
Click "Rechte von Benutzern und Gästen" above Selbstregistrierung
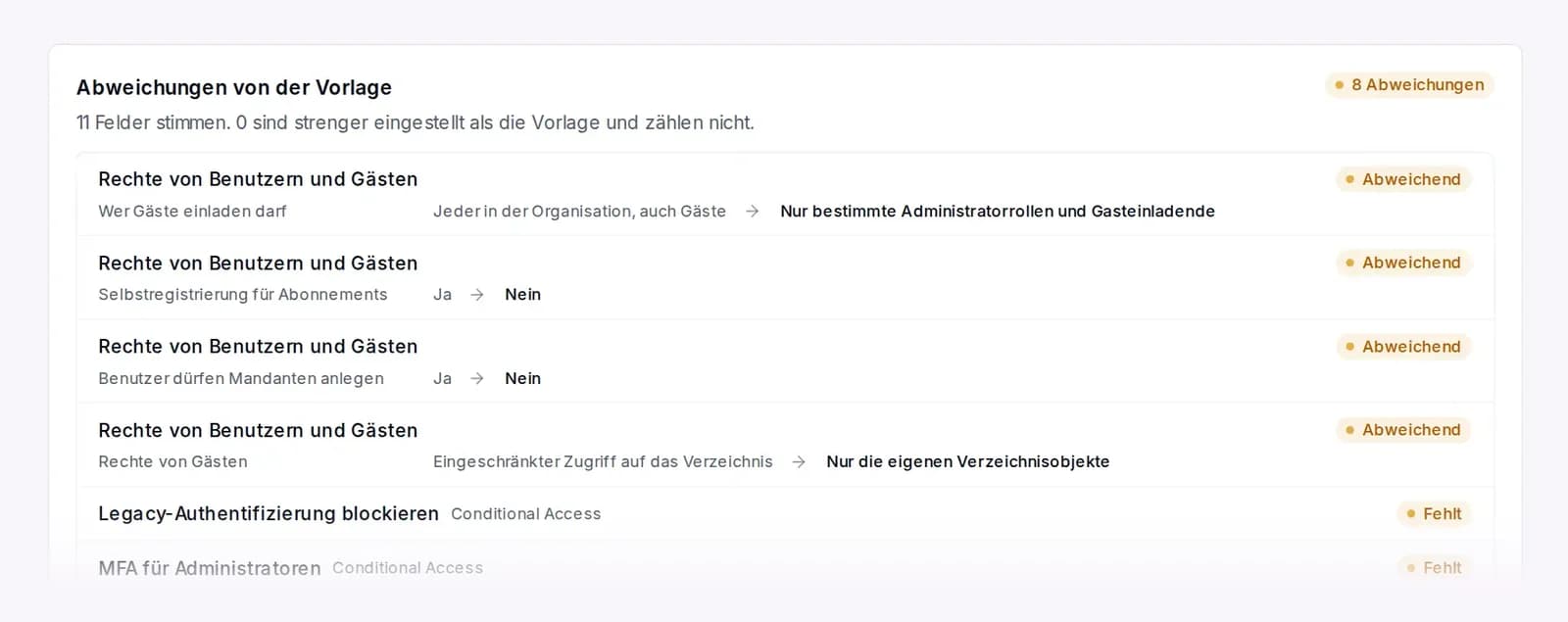[x=258, y=263]
